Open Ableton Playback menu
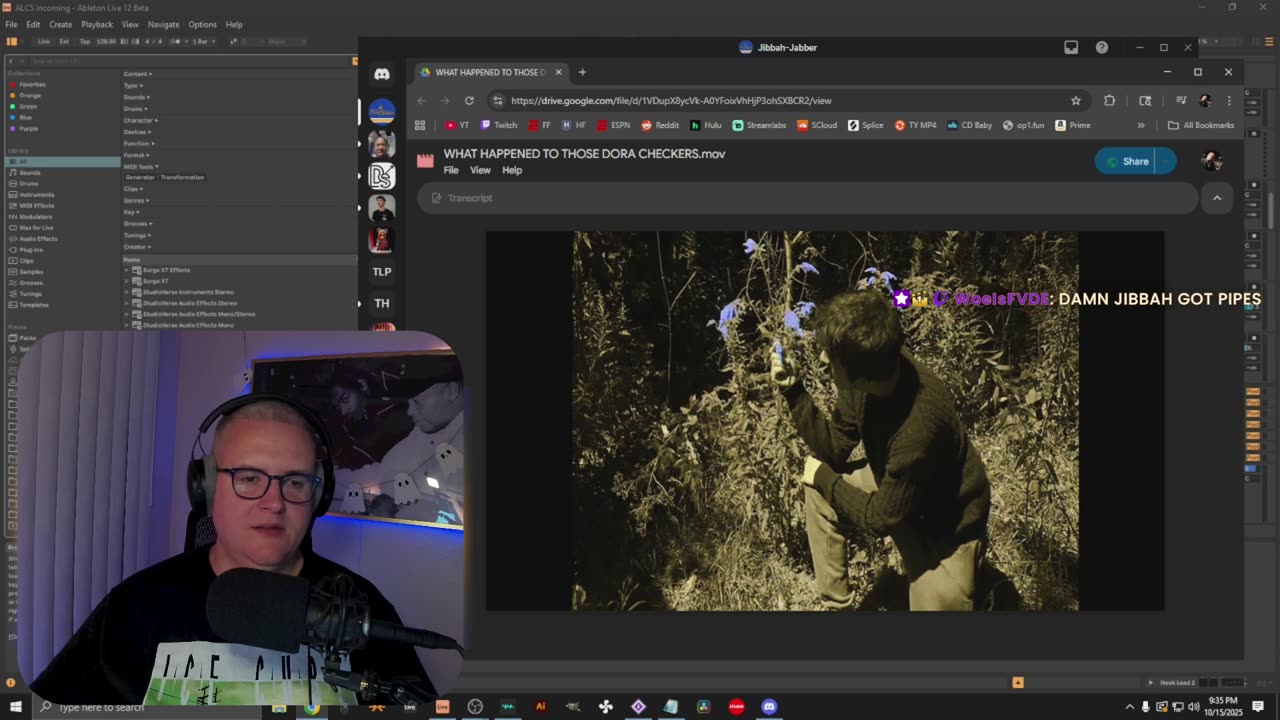This screenshot has height=720, width=1280. tap(97, 24)
